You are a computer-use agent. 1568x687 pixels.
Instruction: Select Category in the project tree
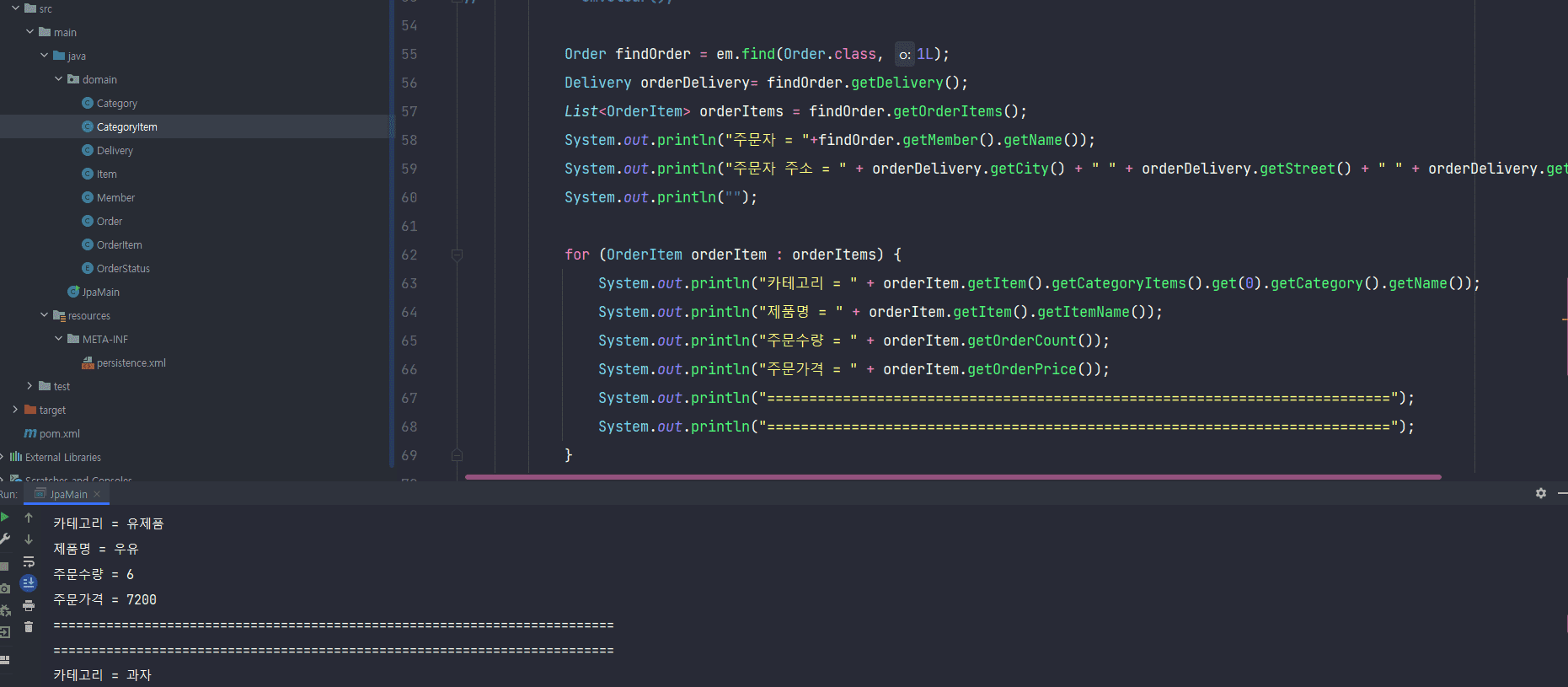point(117,103)
